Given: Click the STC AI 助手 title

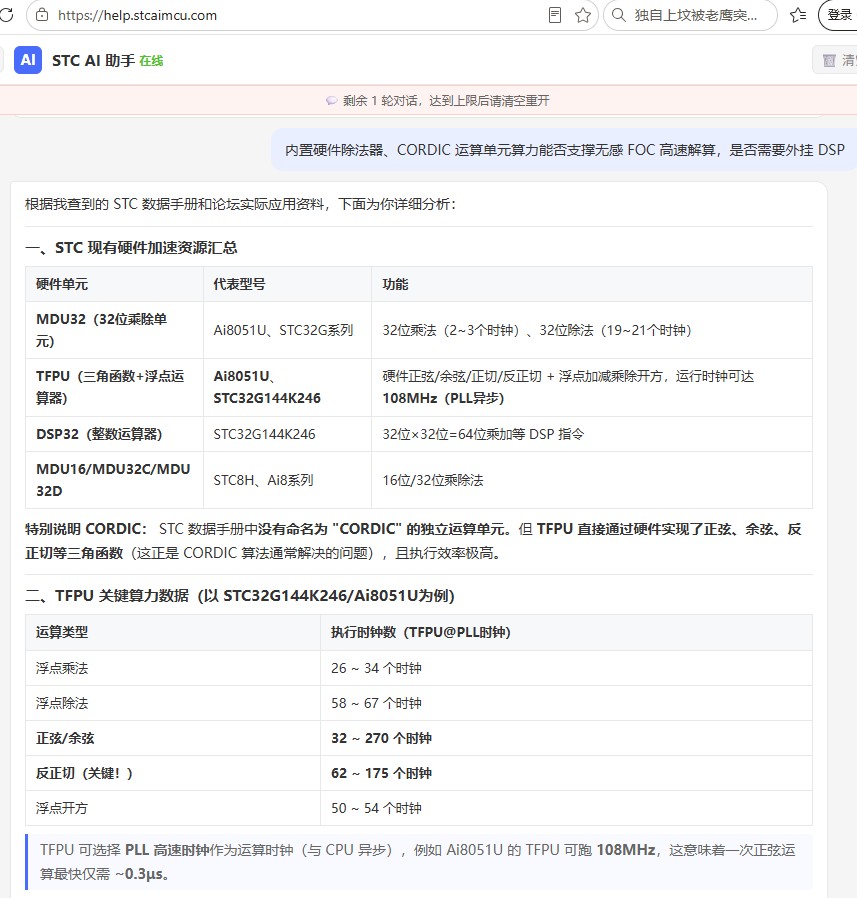Looking at the screenshot, I should click(x=93, y=61).
